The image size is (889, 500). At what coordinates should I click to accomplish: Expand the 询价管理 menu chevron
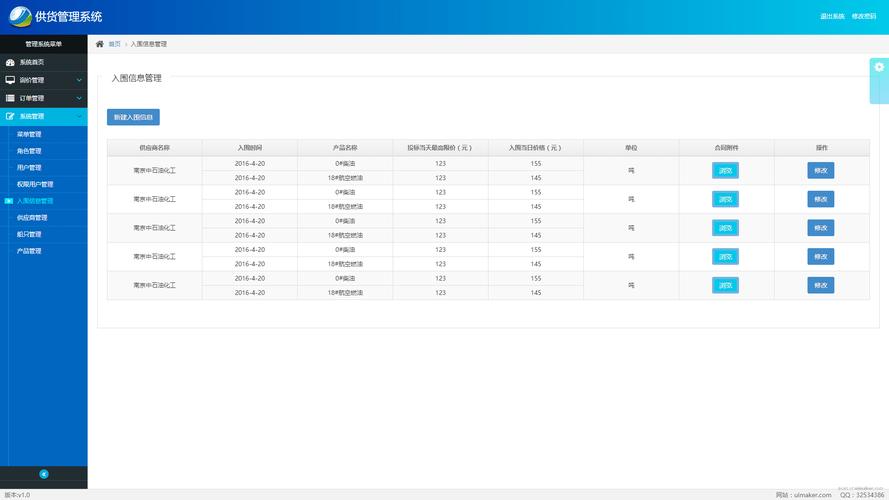79,80
